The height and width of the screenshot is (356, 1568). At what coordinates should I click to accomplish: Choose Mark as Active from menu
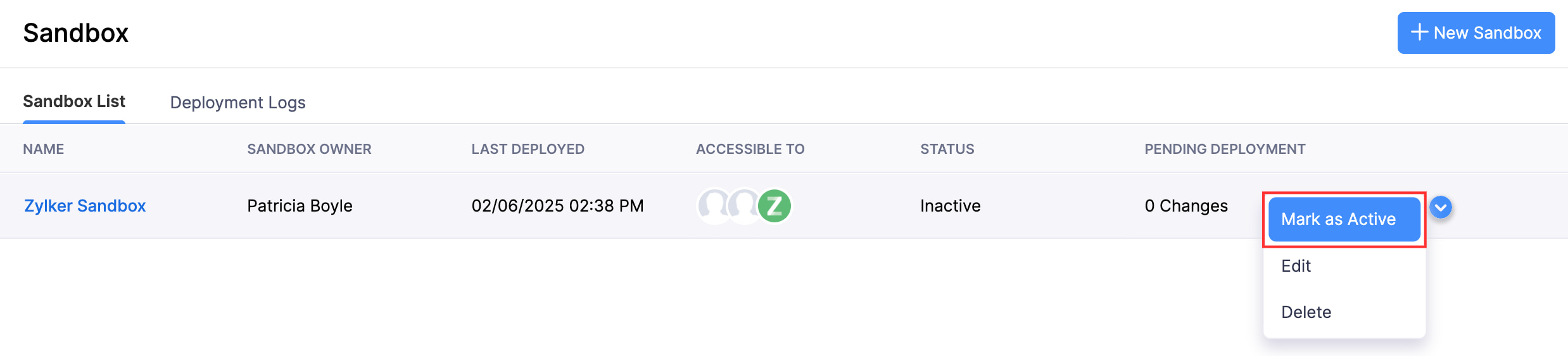pos(1344,219)
